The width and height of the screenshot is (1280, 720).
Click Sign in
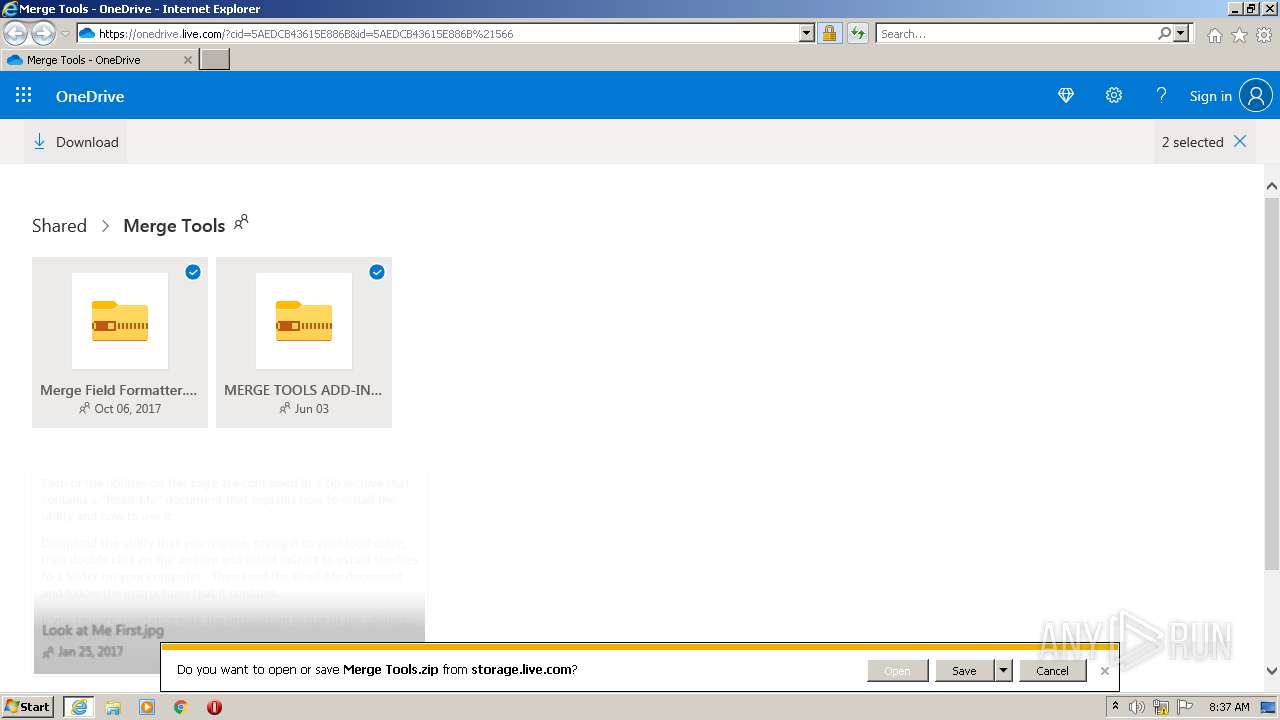click(x=1210, y=96)
